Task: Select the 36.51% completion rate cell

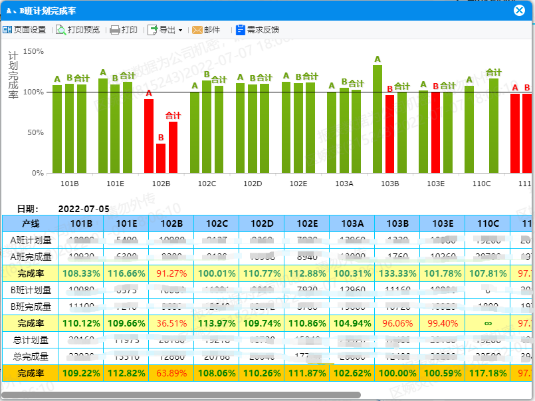Action: point(171,323)
